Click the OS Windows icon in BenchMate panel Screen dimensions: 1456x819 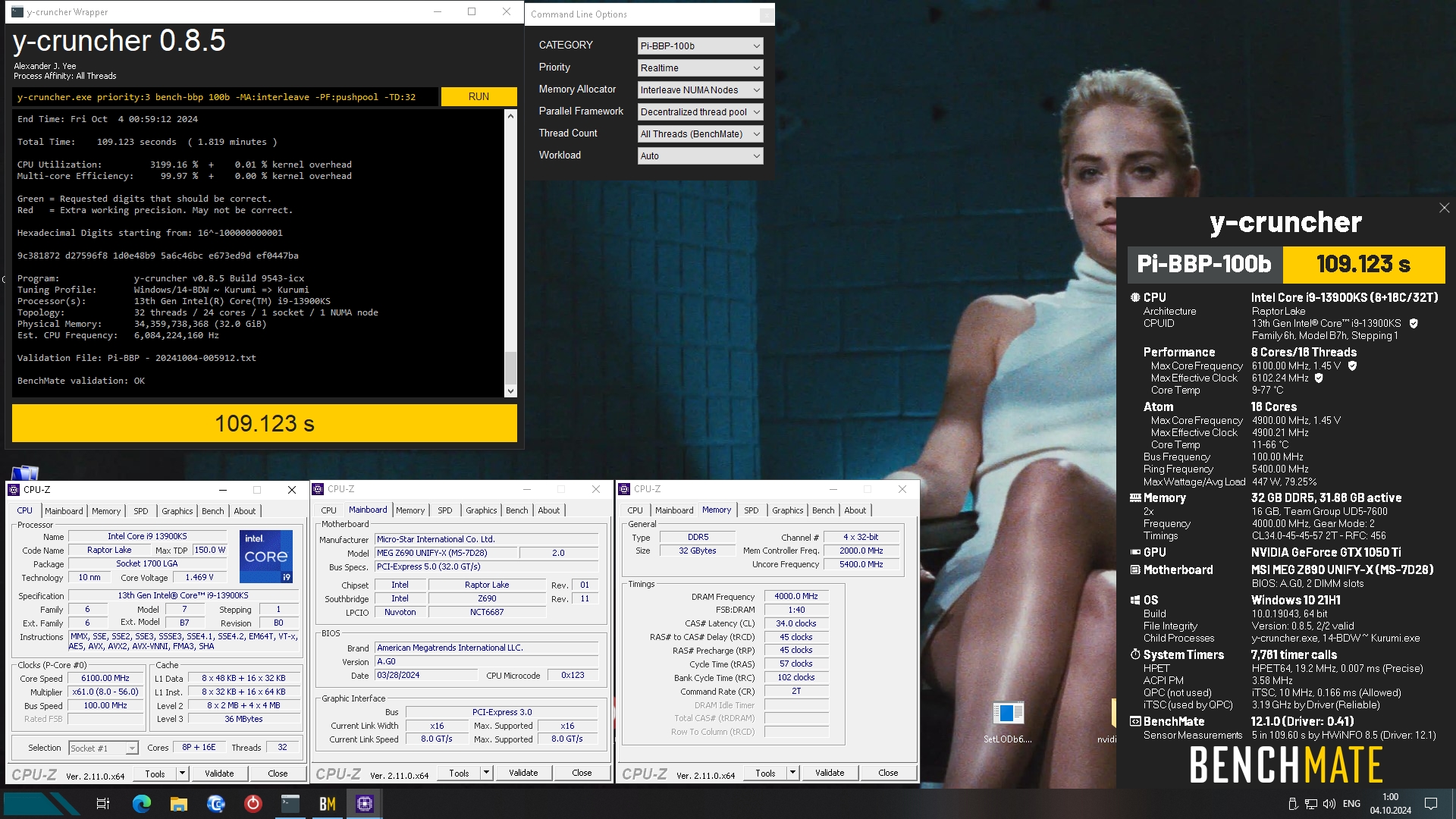(x=1135, y=601)
